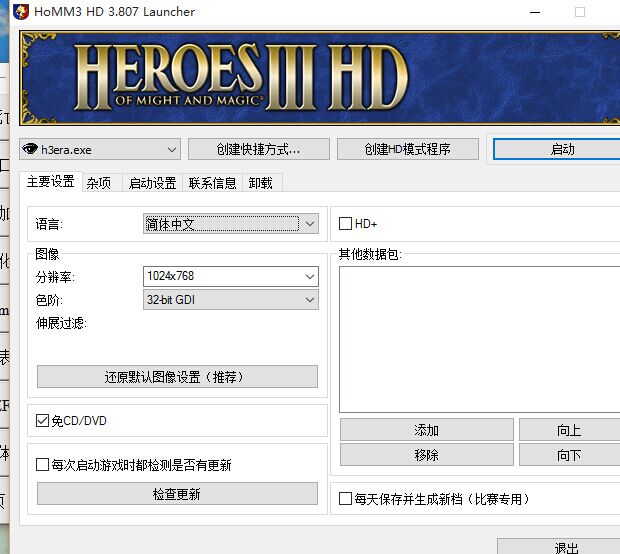
Task: Uncheck the 免CD/DVD checkbox
Action: coord(42,420)
